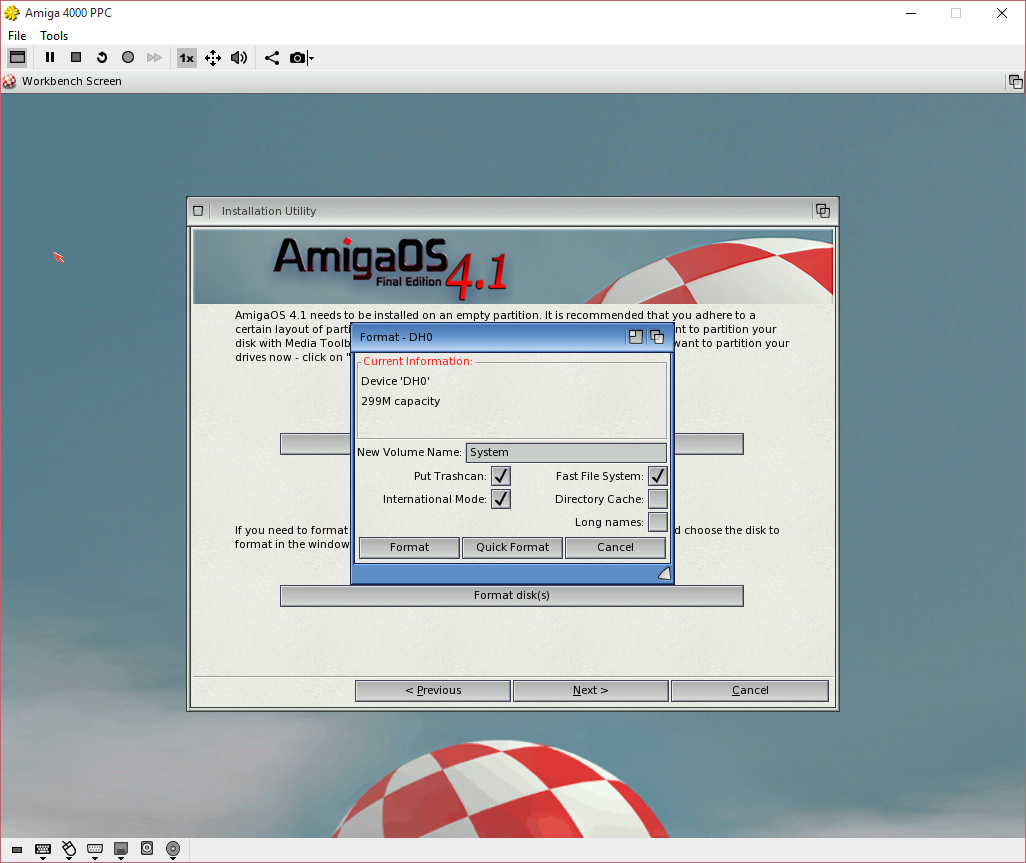Click the hard drive icon in status bar

pos(147,848)
